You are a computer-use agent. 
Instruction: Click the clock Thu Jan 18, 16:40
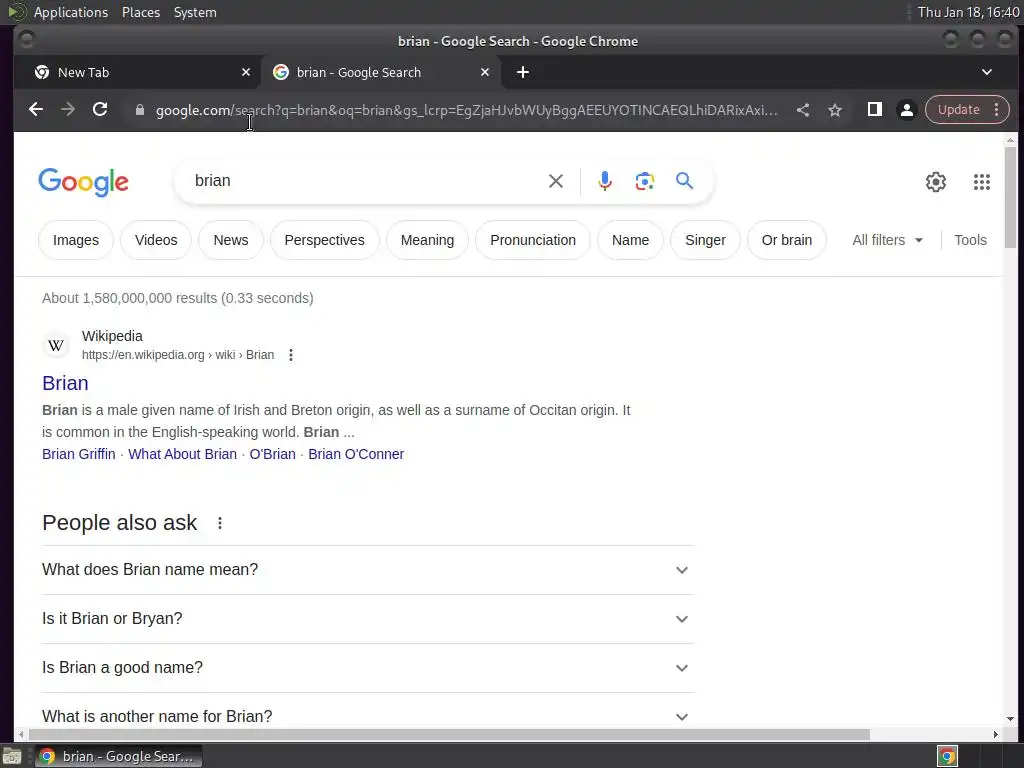point(968,12)
